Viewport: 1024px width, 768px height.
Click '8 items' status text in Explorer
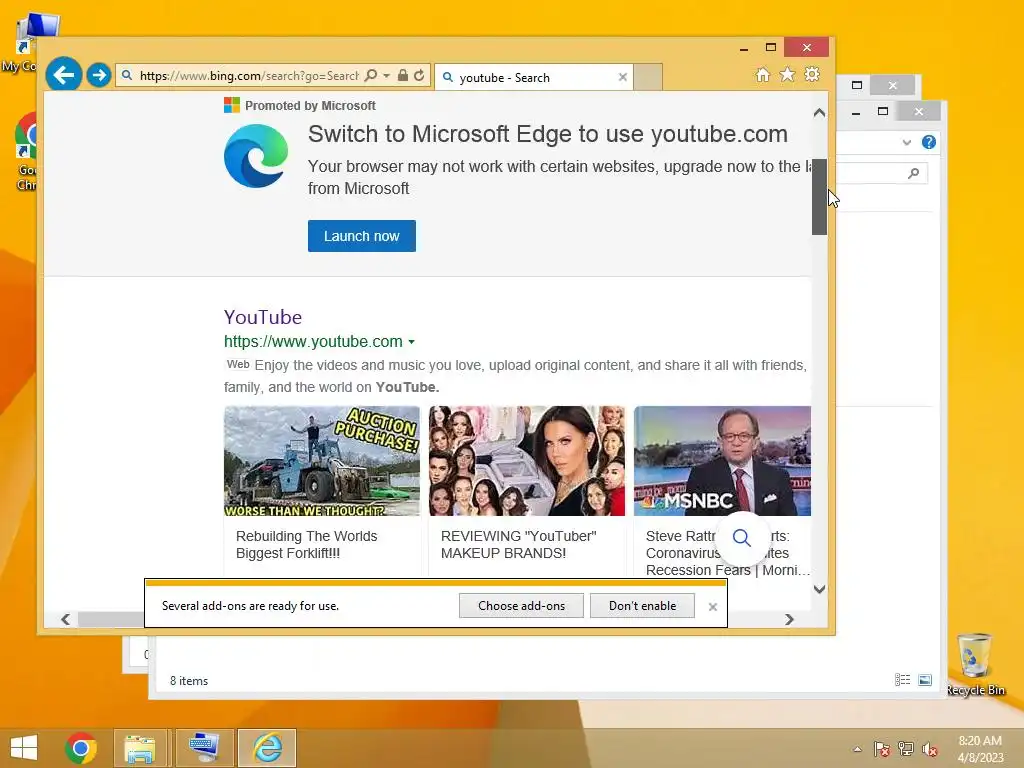click(189, 680)
